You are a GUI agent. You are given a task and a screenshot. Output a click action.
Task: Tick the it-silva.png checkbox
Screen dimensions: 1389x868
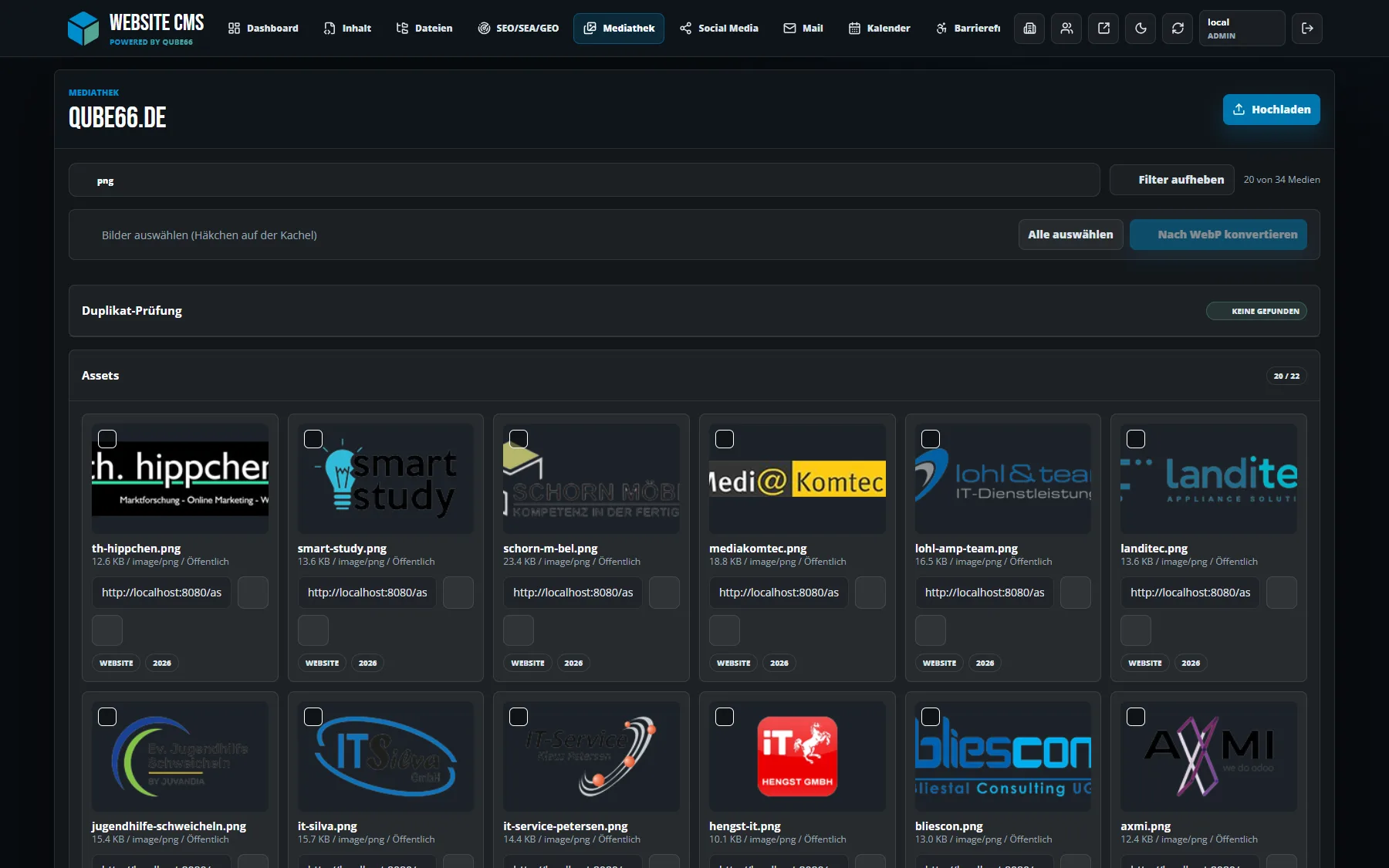[x=313, y=717]
